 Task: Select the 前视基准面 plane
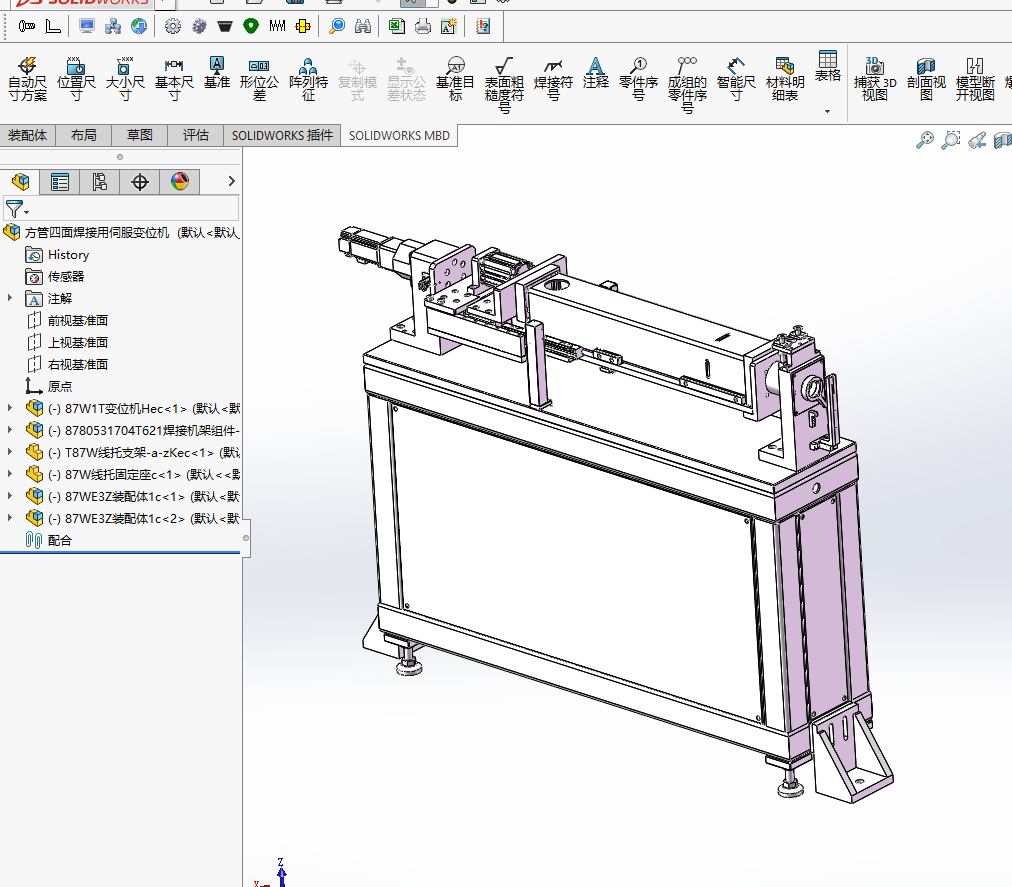(67, 320)
